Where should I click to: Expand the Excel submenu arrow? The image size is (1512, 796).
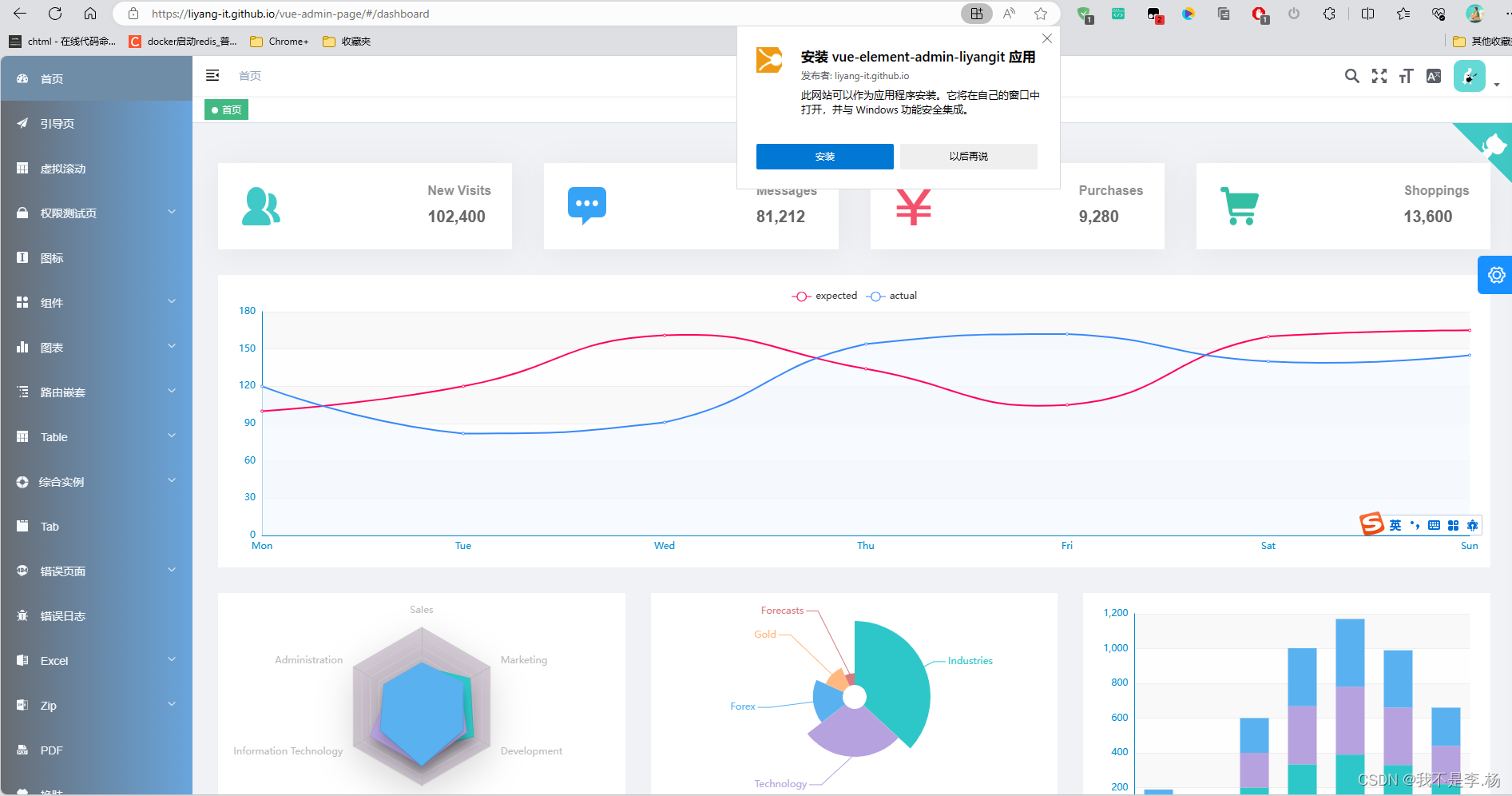tap(172, 659)
